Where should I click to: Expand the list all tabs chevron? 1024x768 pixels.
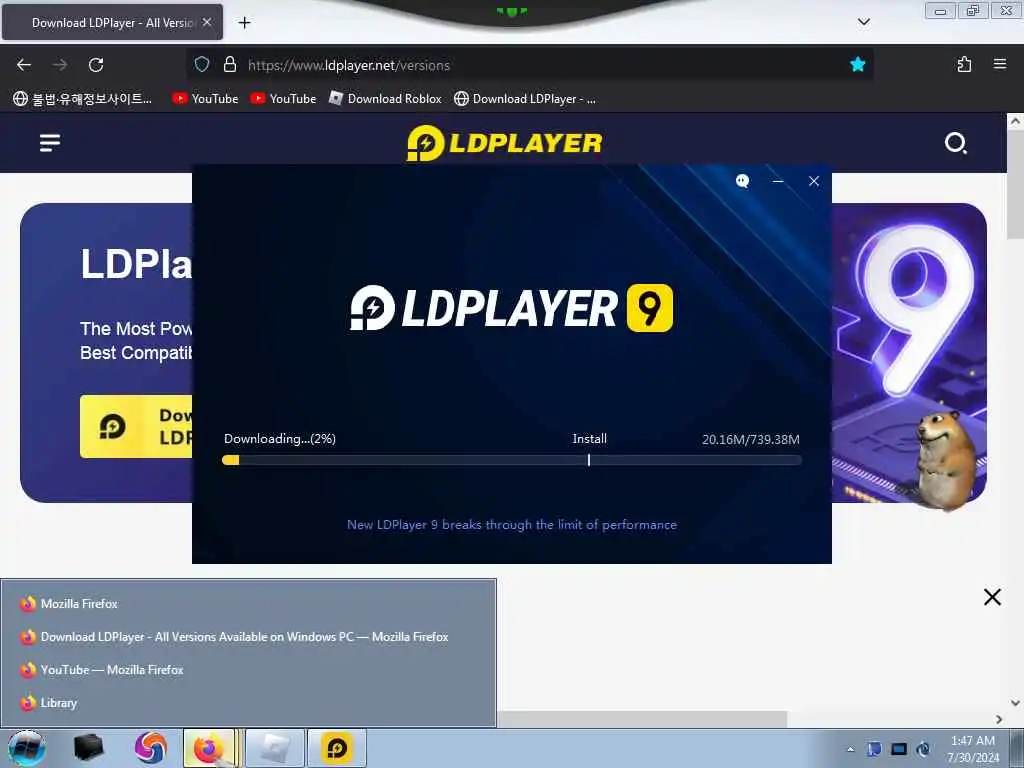click(863, 22)
